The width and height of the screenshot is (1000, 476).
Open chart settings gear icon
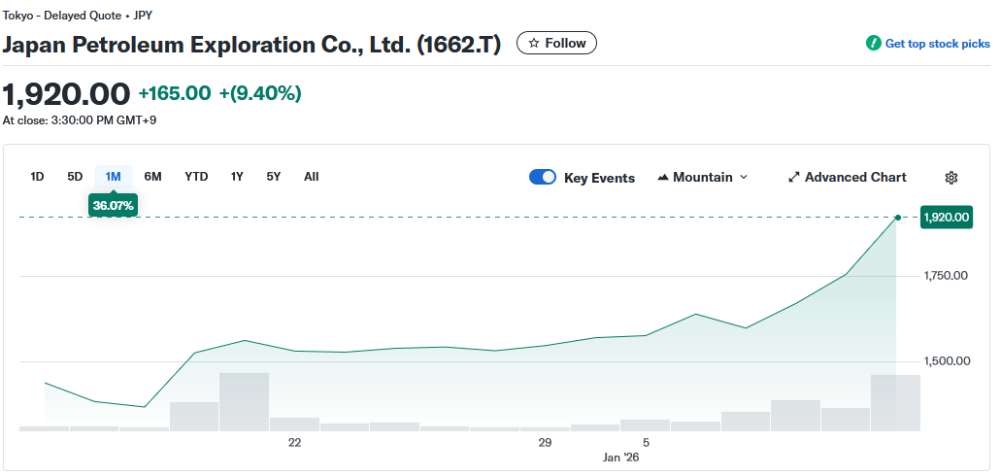(x=951, y=178)
